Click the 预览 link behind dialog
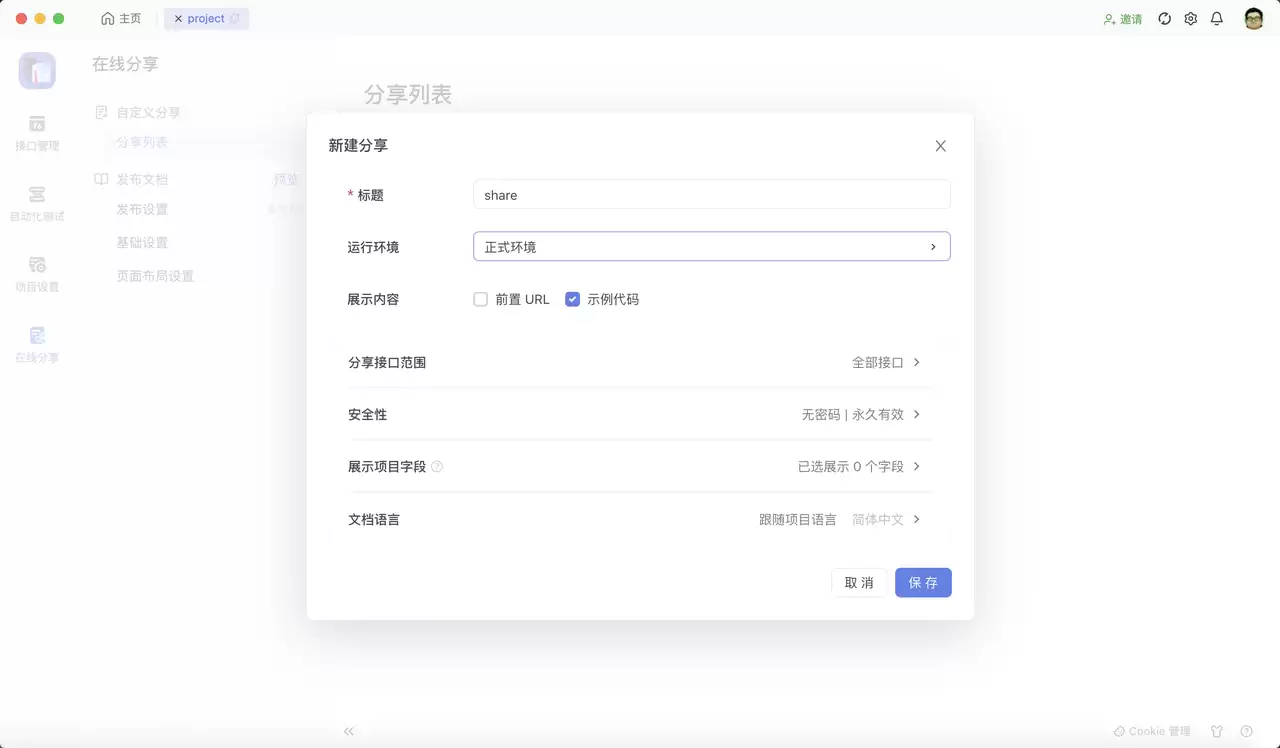1280x748 pixels. [x=286, y=180]
